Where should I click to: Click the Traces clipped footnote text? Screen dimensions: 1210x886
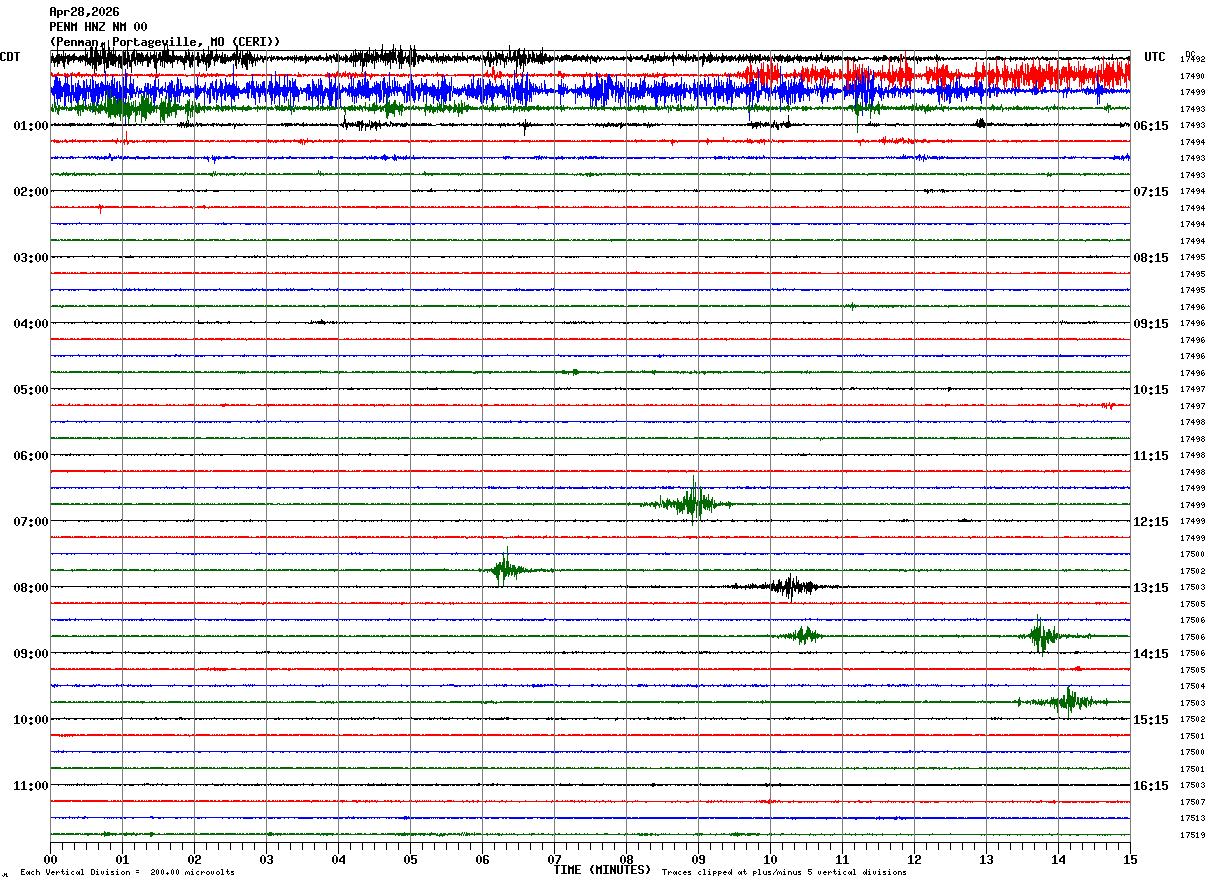(x=784, y=873)
